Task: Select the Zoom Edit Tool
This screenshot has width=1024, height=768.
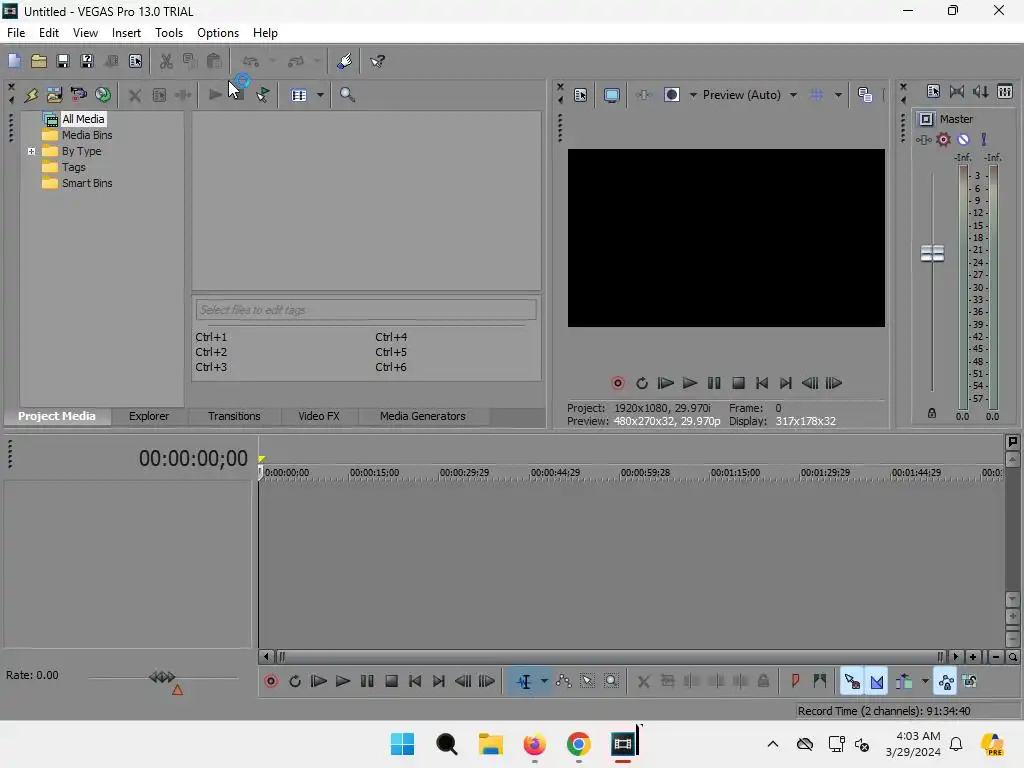Action: [x=611, y=682]
